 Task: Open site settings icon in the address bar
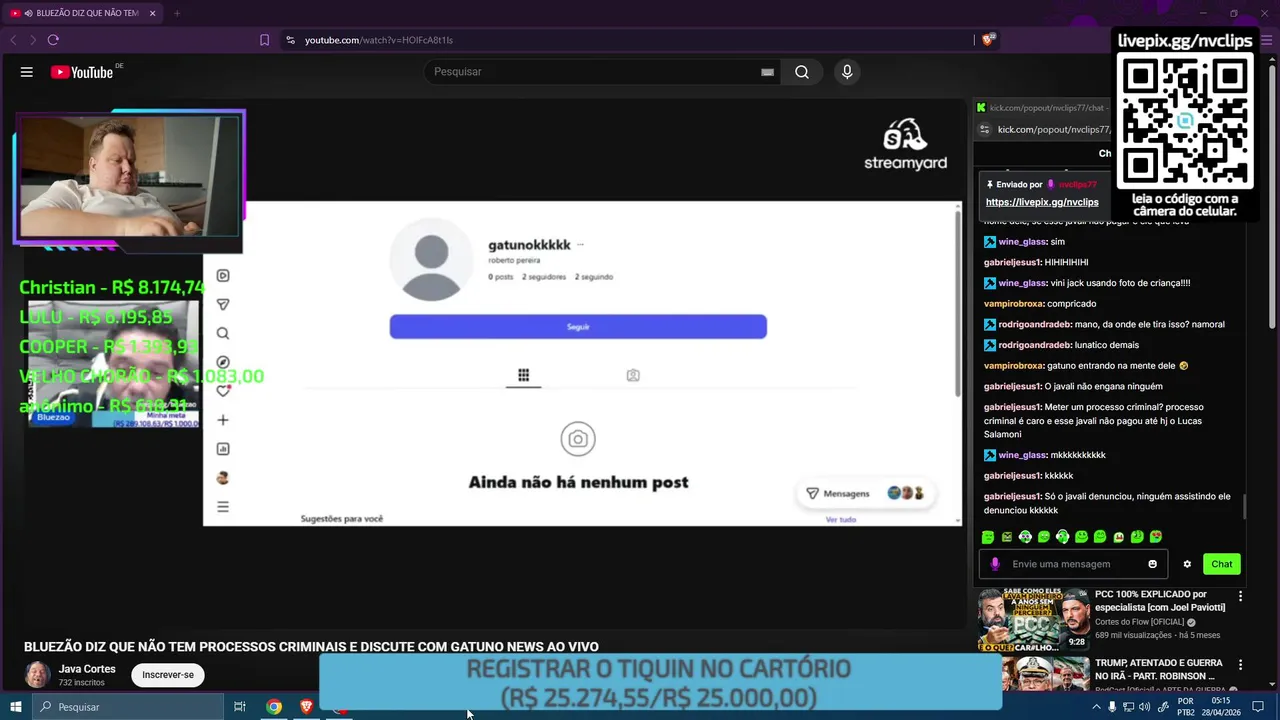point(290,40)
